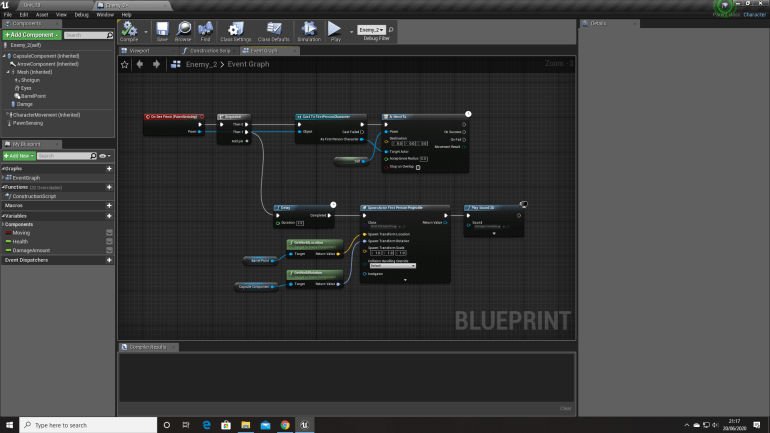Viewport: 770px width, 433px height.
Task: Go forward with the graph navigation arrow
Action: coord(156,64)
